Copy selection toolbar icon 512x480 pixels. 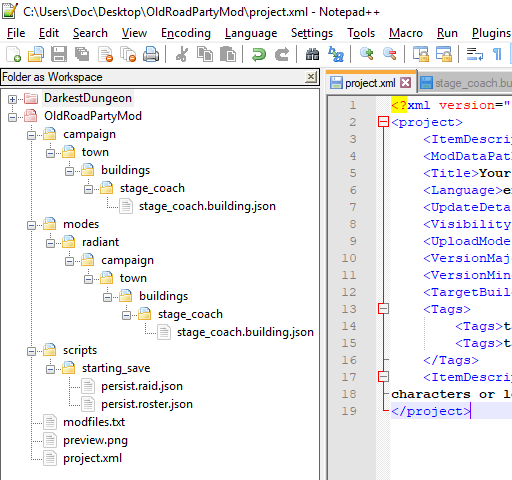coord(205,54)
